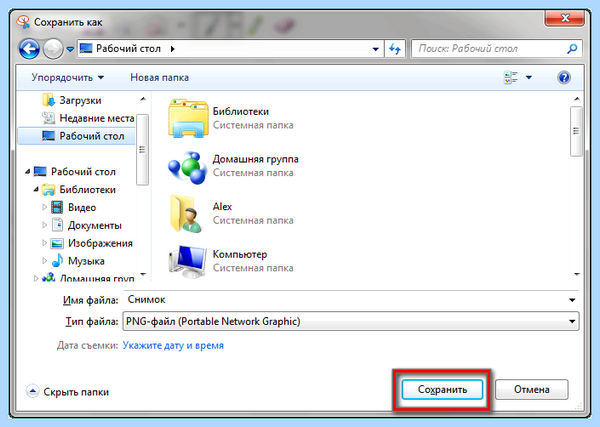Click the Back navigation arrow
The width and height of the screenshot is (600, 427).
[x=29, y=49]
